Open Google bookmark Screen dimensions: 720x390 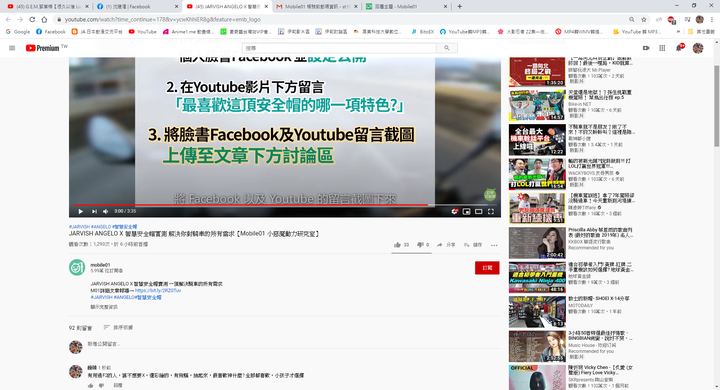click(x=17, y=32)
